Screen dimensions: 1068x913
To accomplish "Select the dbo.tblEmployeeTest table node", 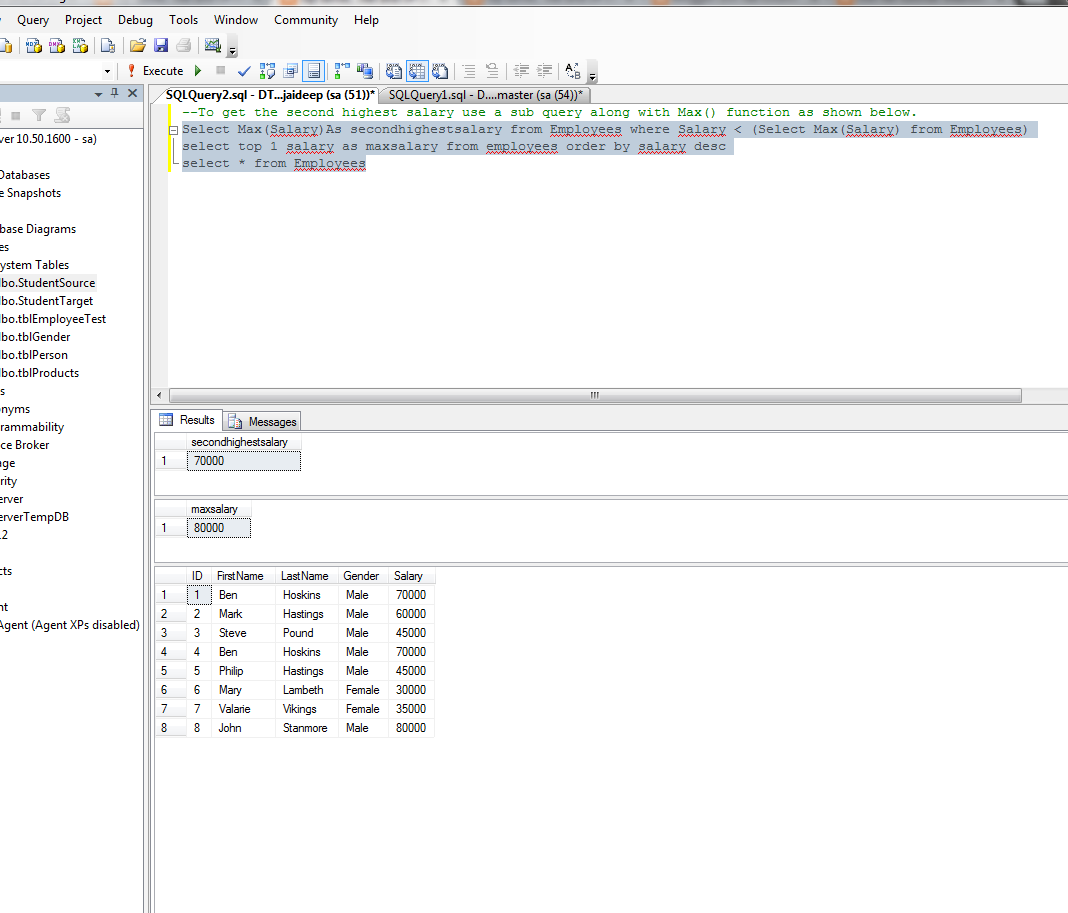I will 52,319.
